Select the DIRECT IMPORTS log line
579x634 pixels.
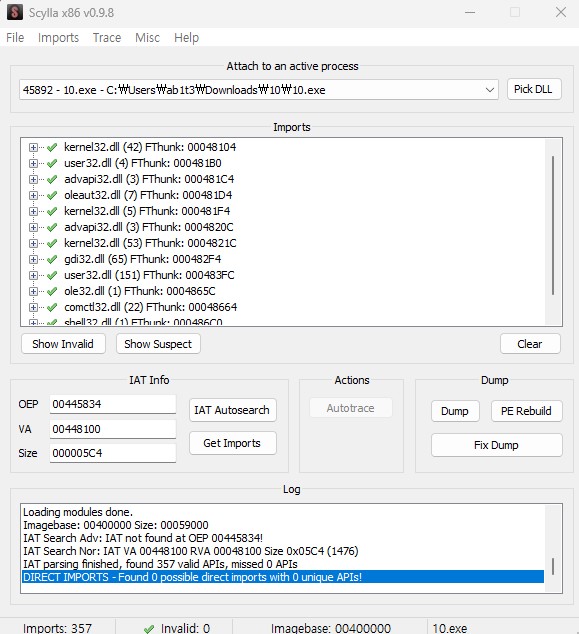(x=283, y=577)
